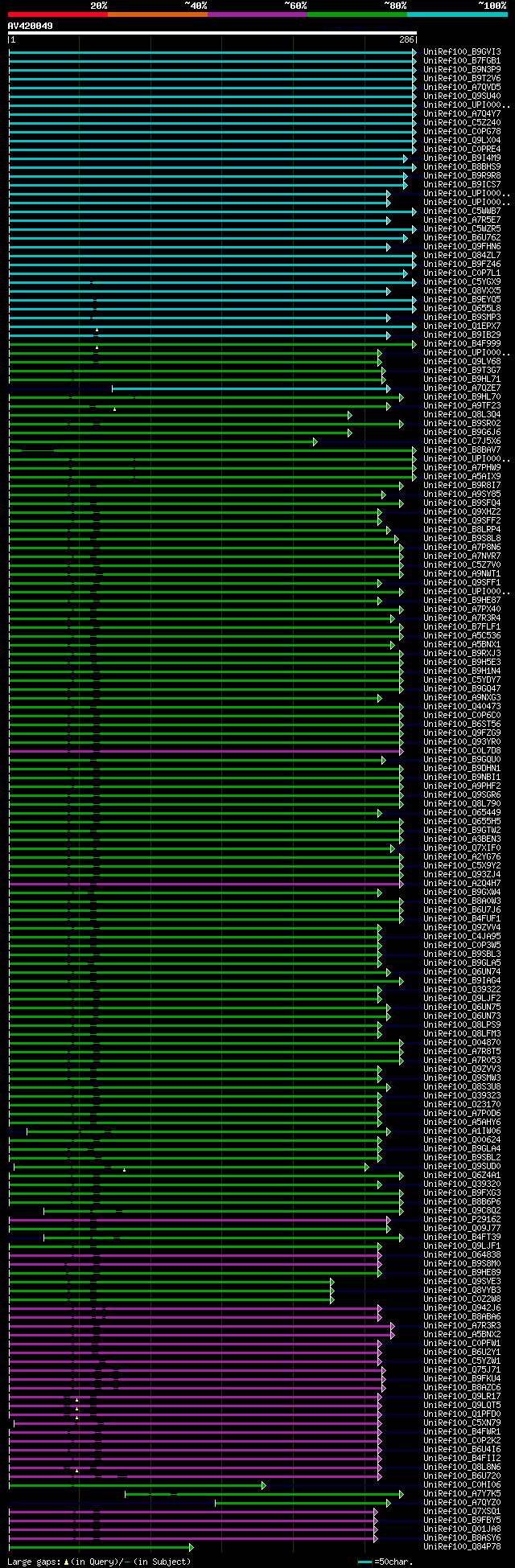Select hit label UniRef100_A7Y7K5
This screenshot has height=1568, width=515.
[x=462, y=1494]
